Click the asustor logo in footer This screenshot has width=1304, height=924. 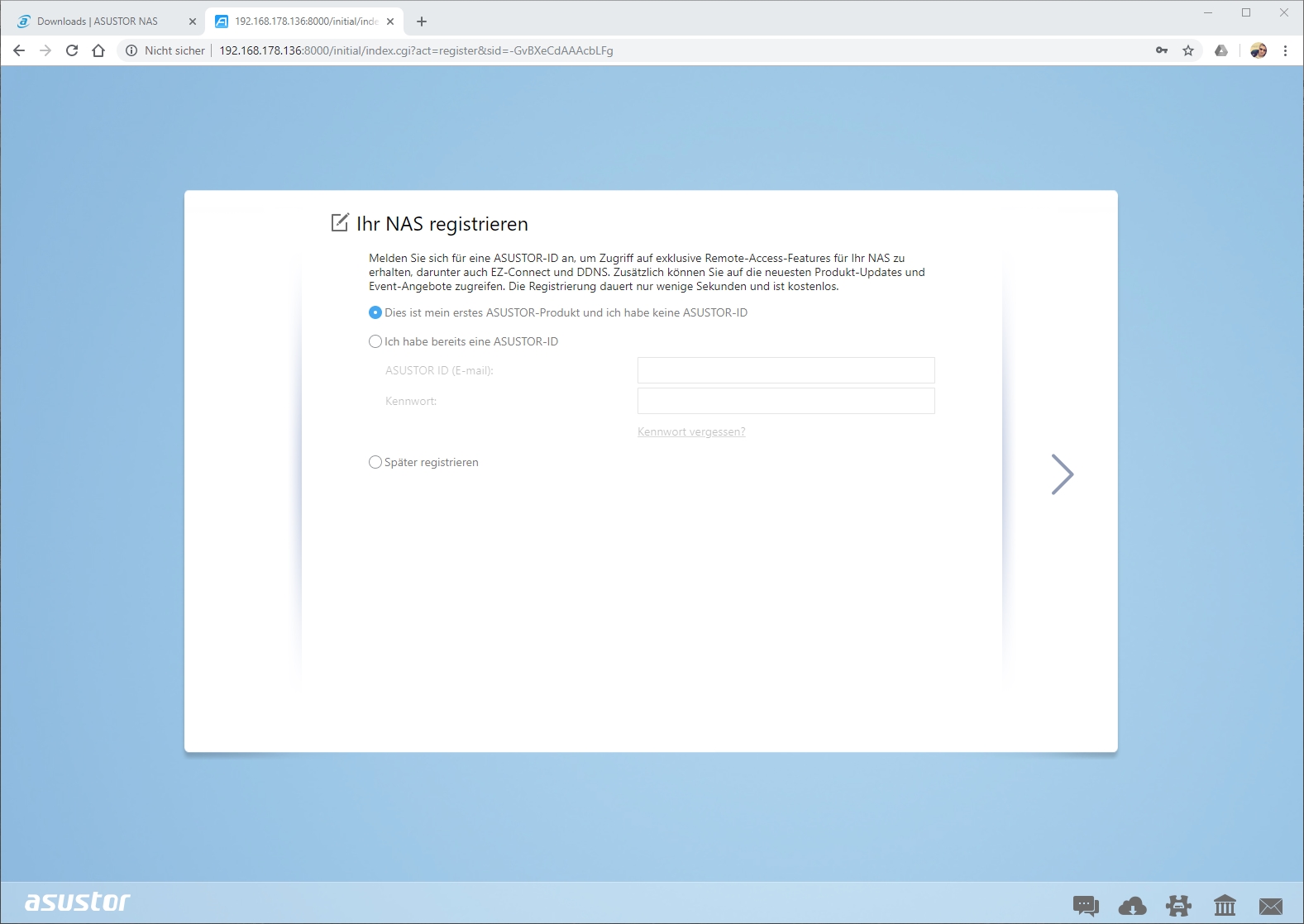pos(78,902)
